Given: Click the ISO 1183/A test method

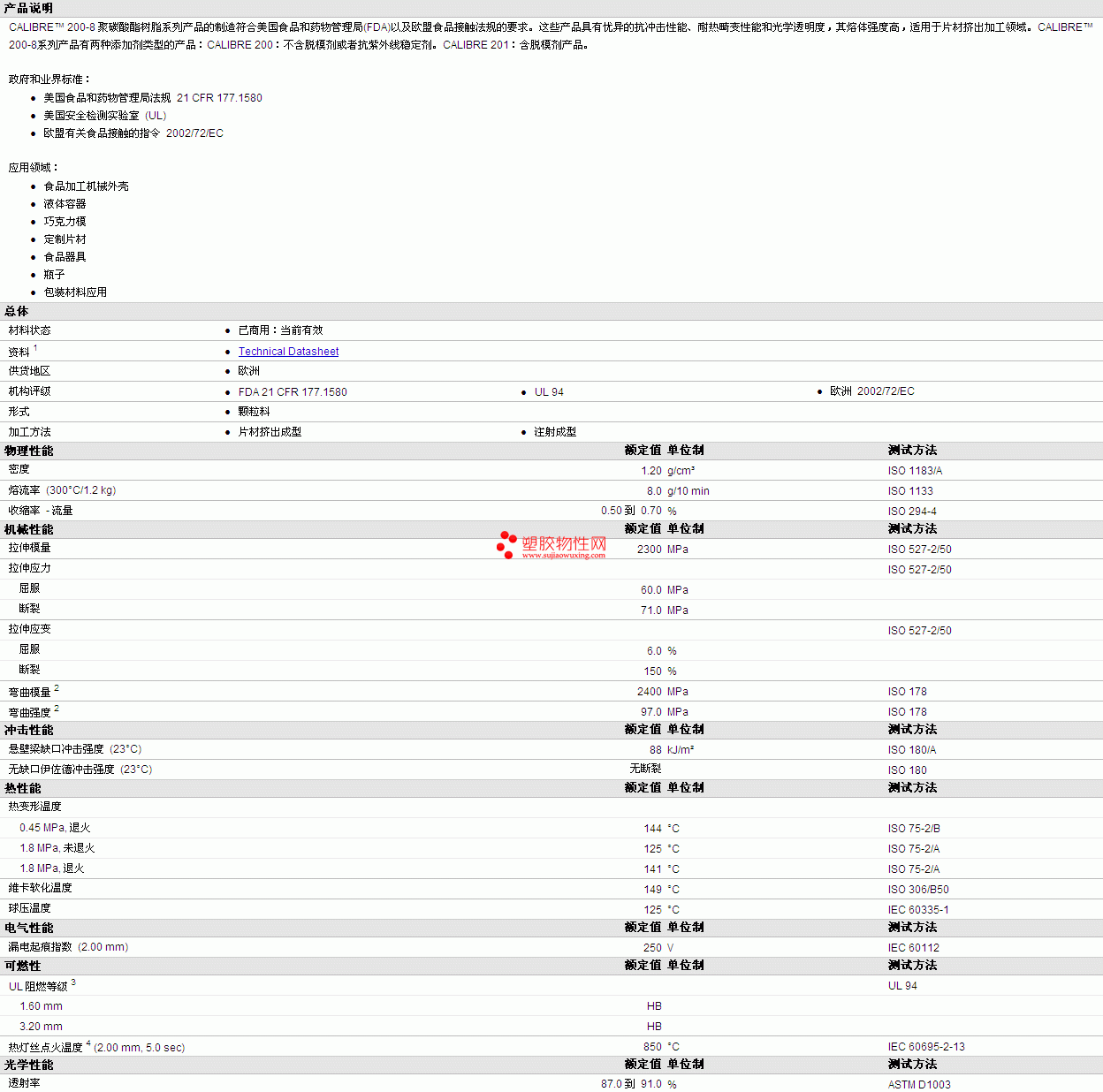Looking at the screenshot, I should [915, 471].
